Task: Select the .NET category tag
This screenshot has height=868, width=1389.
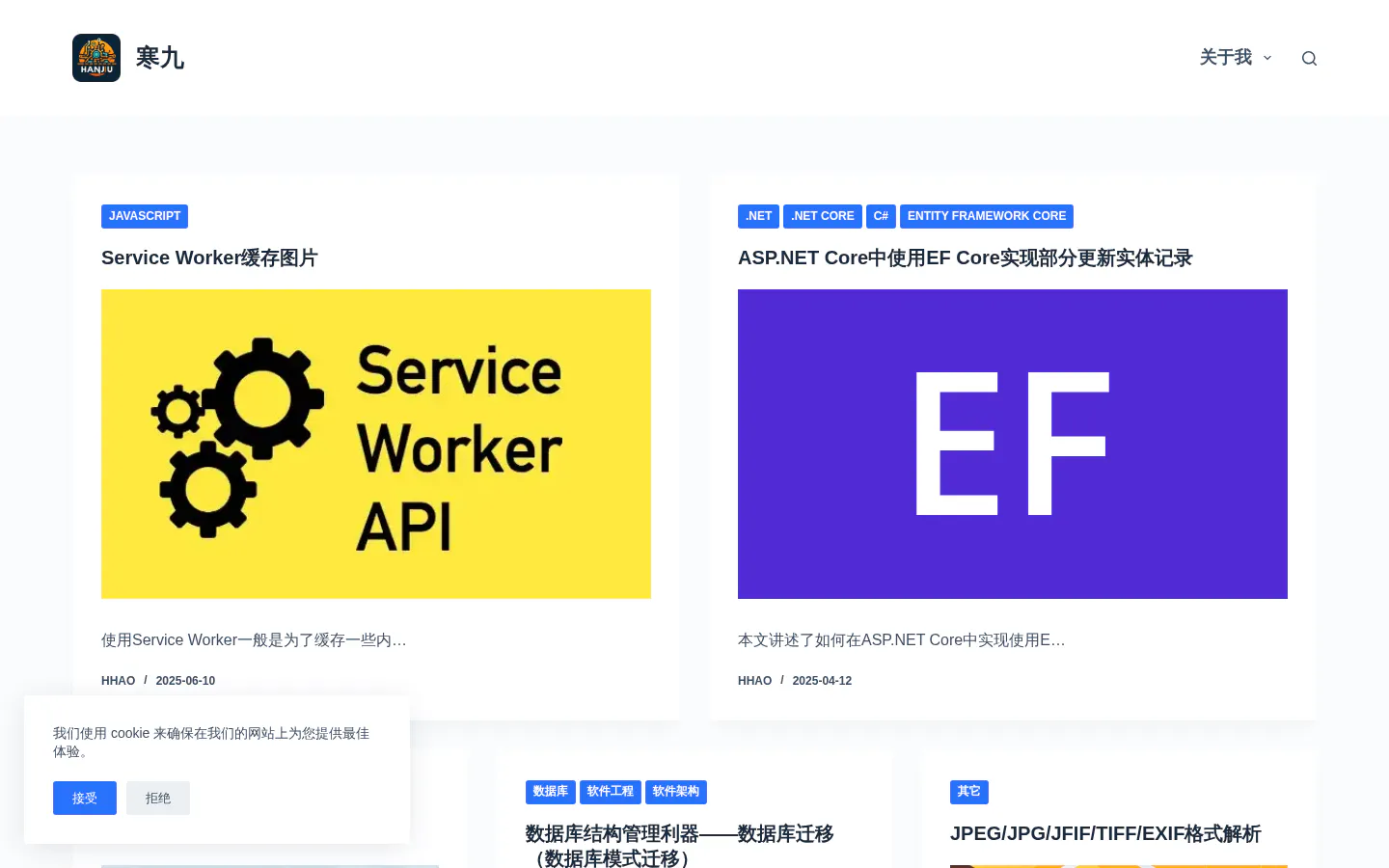Action: (x=758, y=216)
